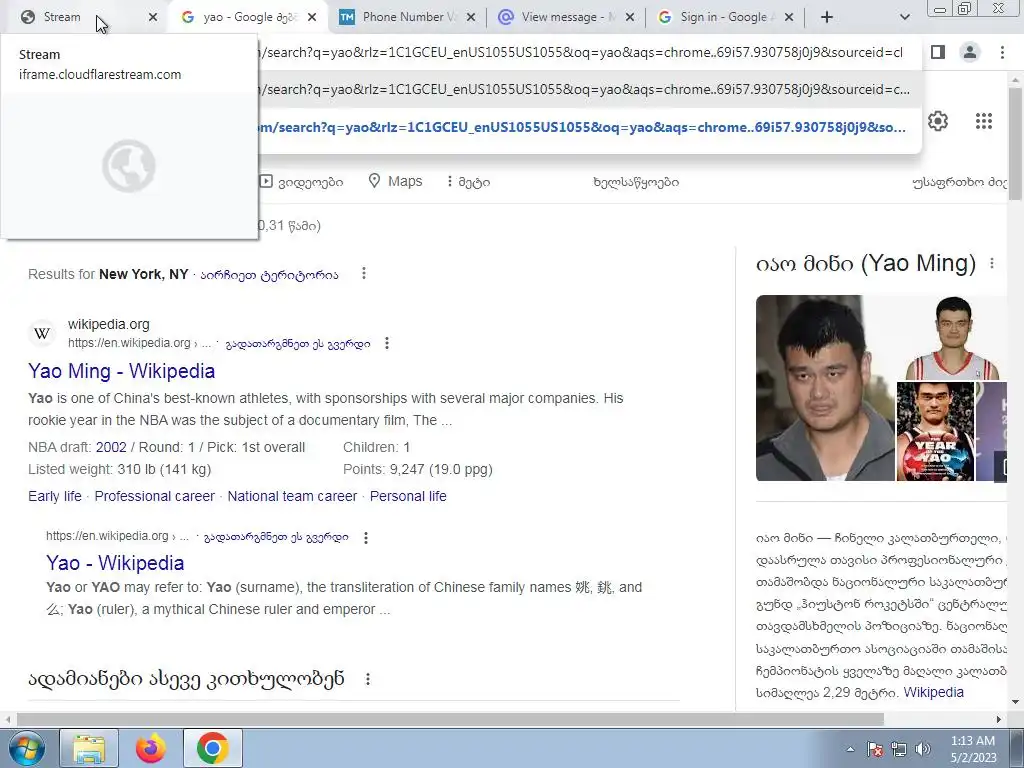Open a new browser tab
This screenshot has width=1024, height=768.
click(827, 17)
